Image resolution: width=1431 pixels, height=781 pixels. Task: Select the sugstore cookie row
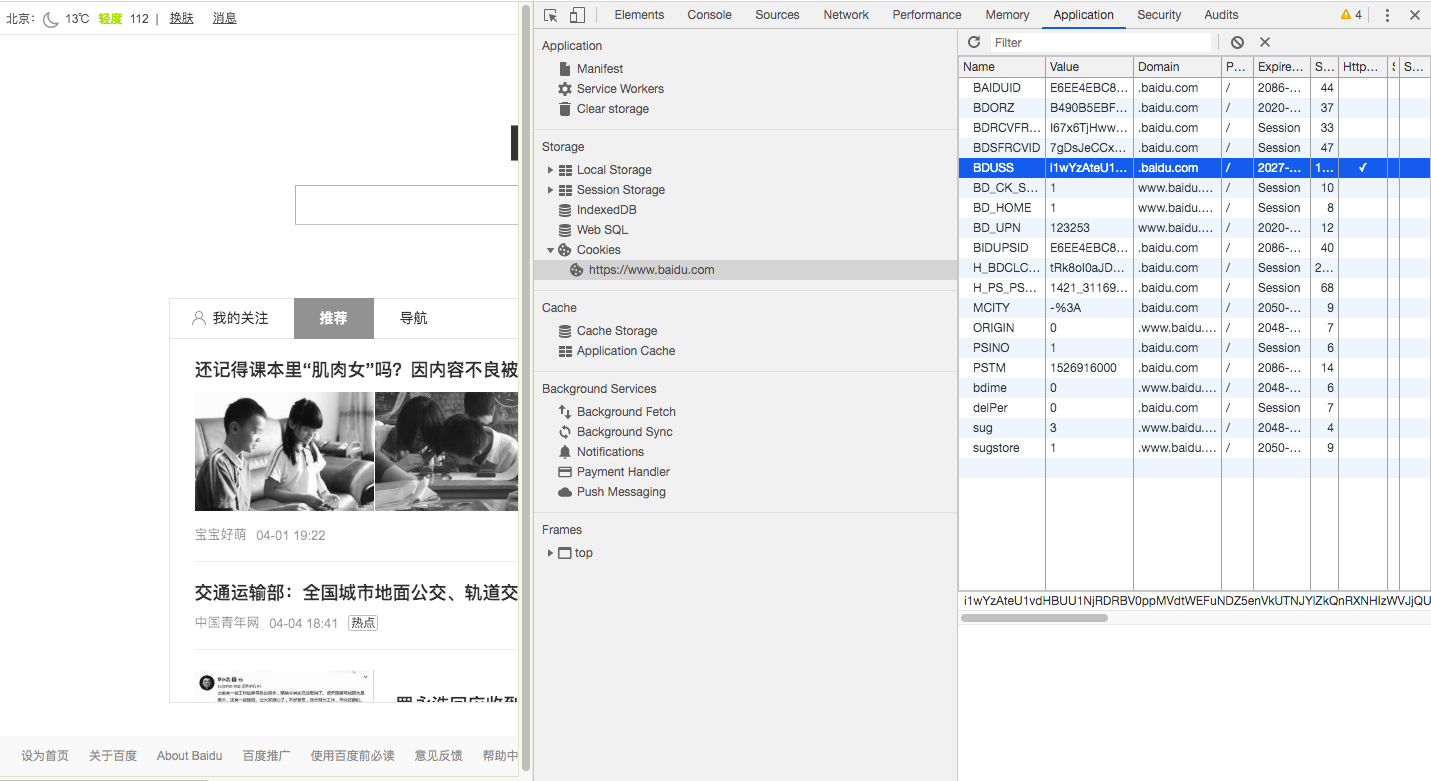tap(1194, 448)
